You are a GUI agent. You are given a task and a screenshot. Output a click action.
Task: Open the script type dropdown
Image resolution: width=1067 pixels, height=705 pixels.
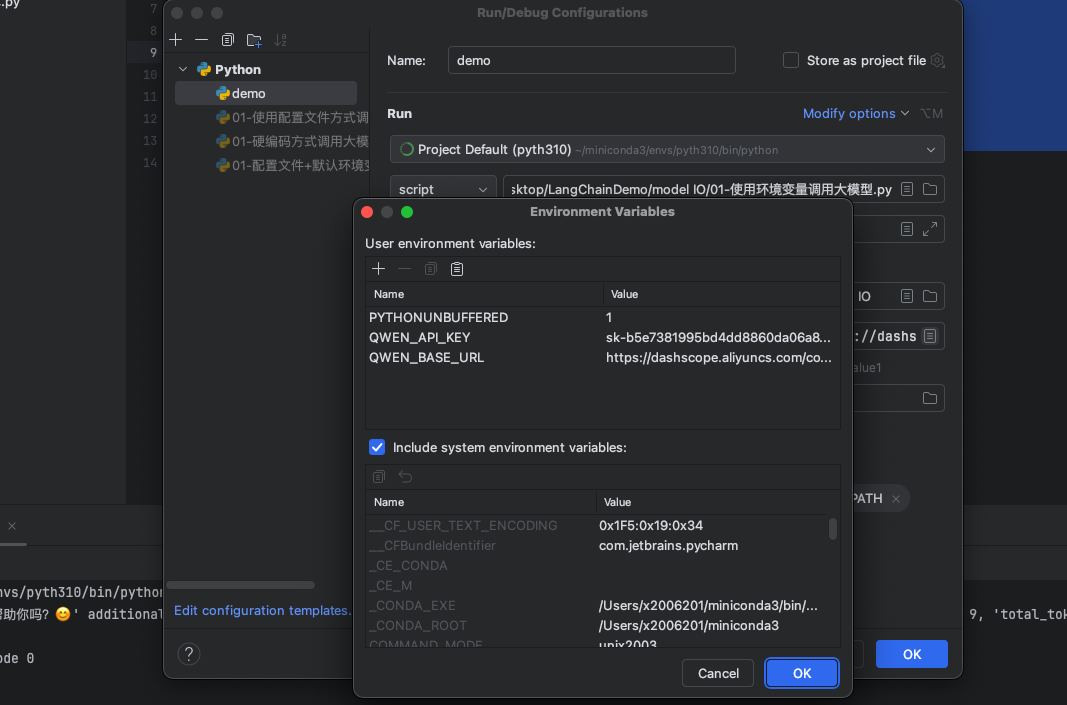[x=442, y=189]
